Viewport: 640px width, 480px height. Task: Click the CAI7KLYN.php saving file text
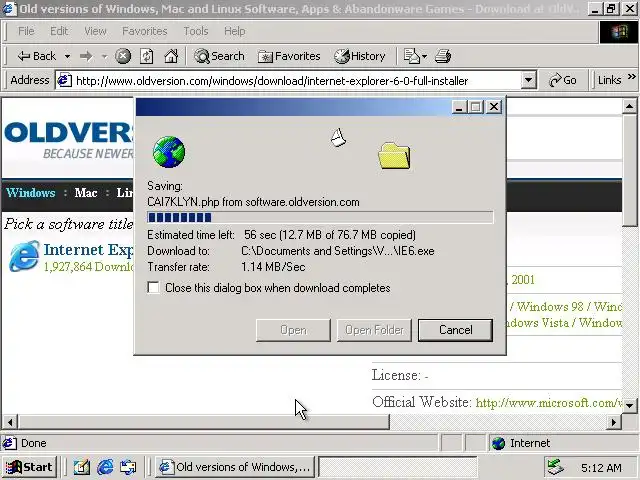(253, 202)
